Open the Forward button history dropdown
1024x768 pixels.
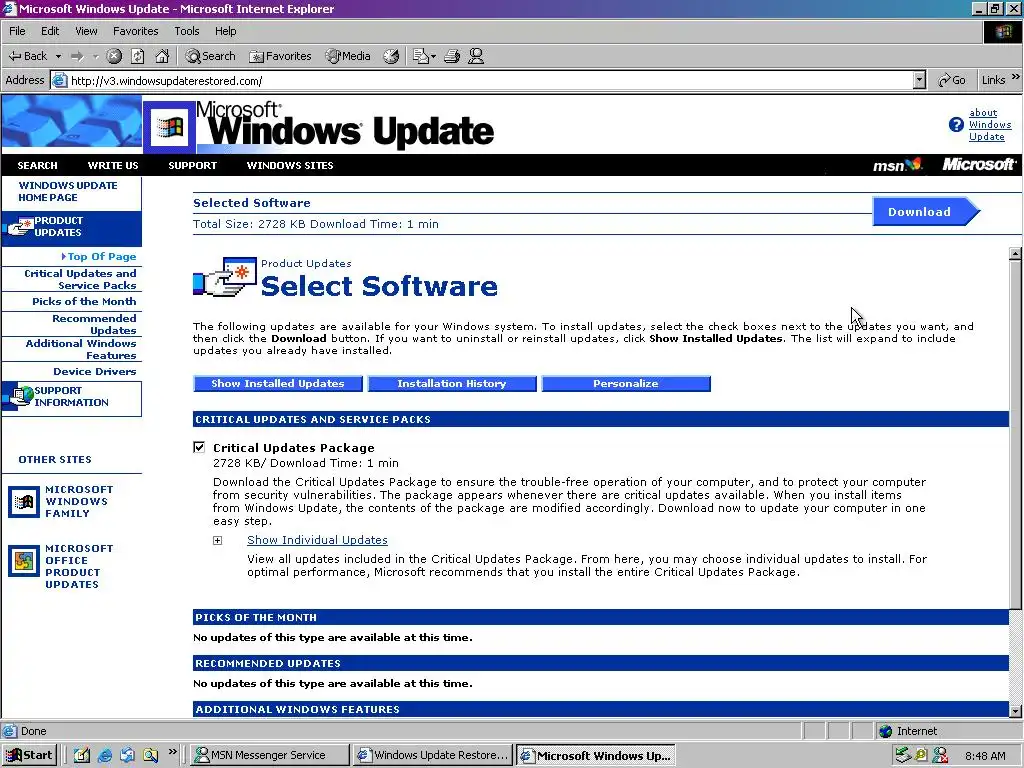(x=95, y=56)
